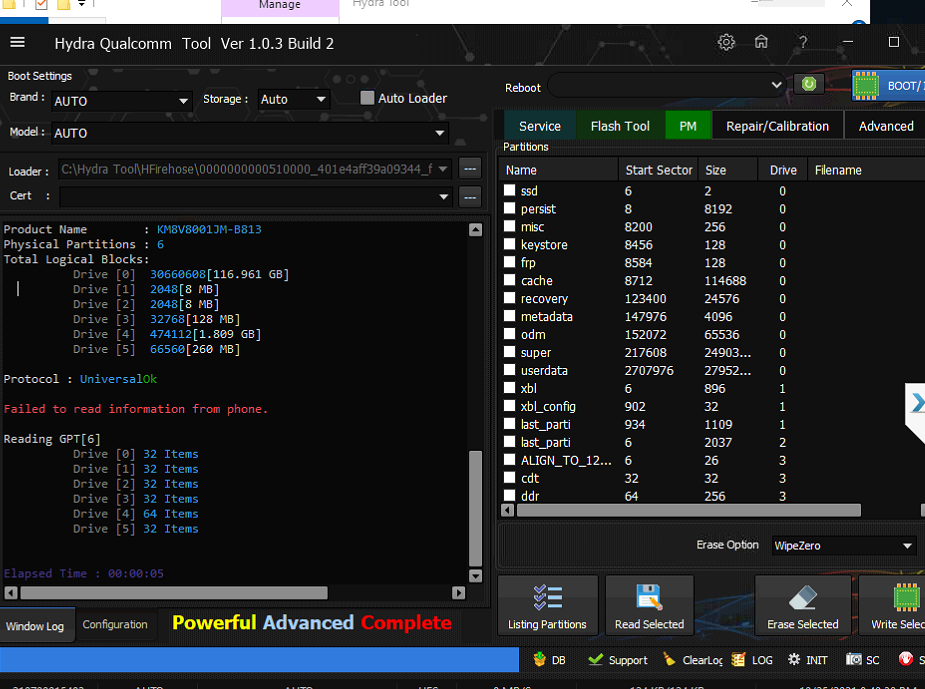Click the BOOT chip button
The height and width of the screenshot is (689, 925).
(x=888, y=86)
